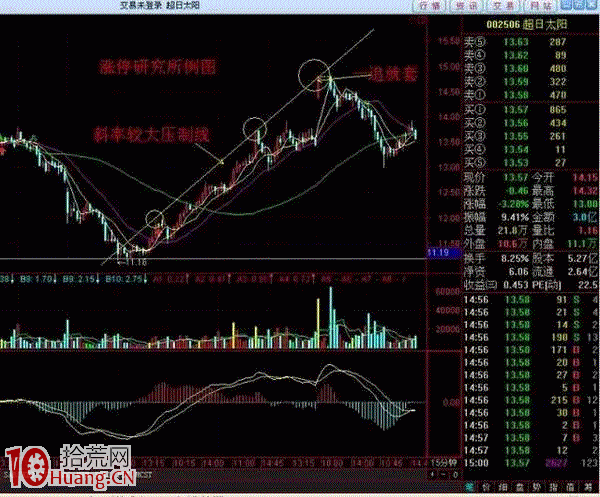Image resolution: width=600 pixels, height=497 pixels.
Task: Open the 行情 menu button
Action: [430, 5]
